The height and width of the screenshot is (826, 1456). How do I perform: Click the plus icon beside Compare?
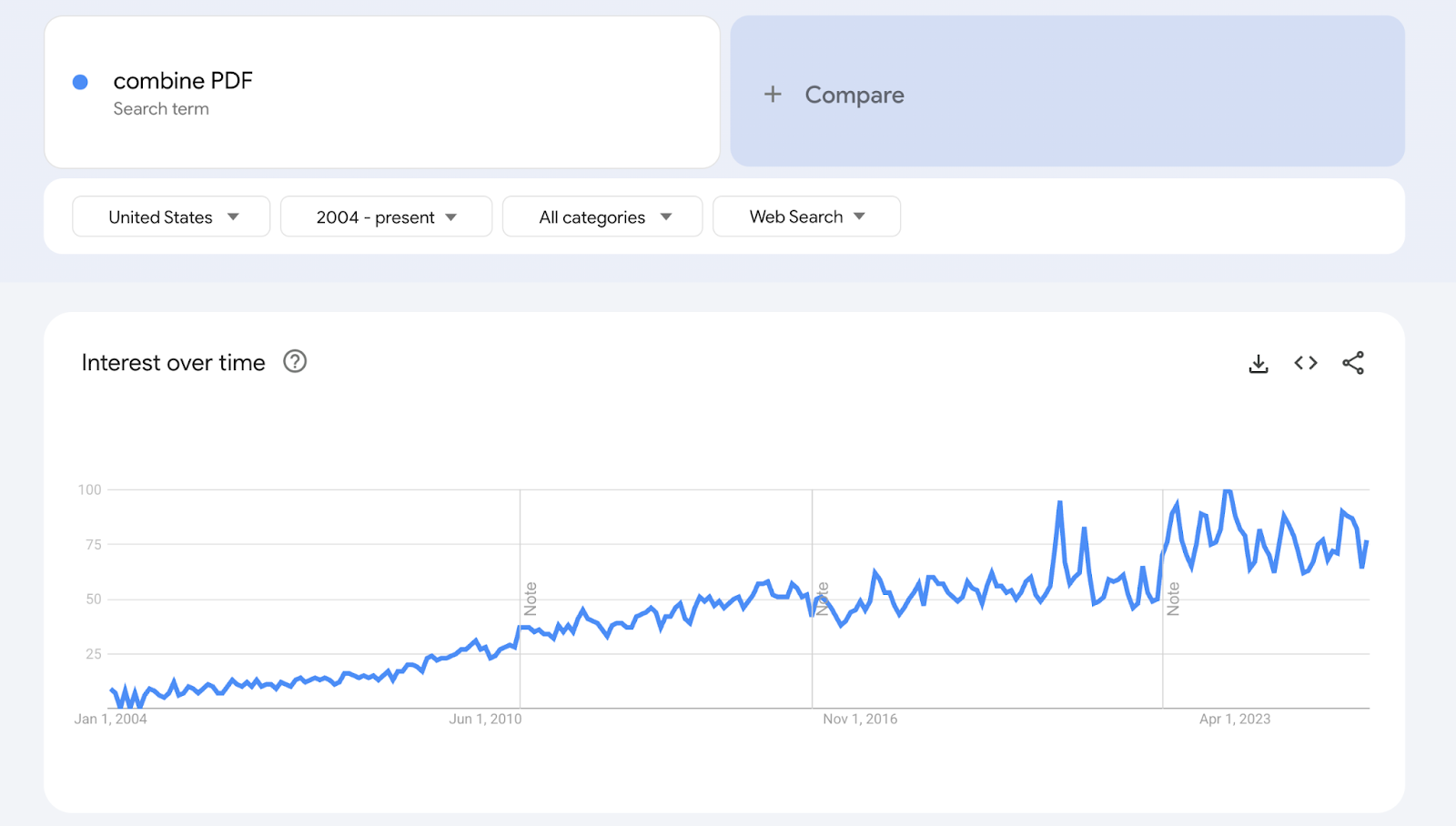(773, 95)
